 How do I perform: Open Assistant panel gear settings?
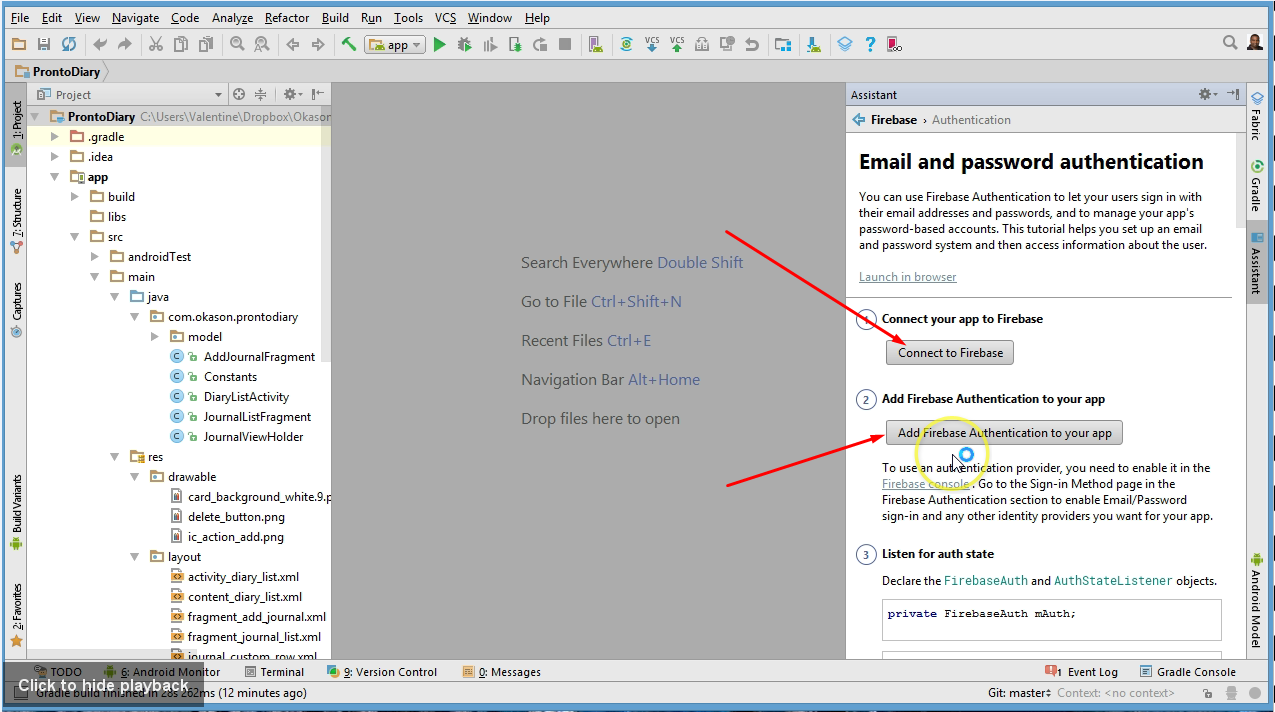click(1208, 94)
